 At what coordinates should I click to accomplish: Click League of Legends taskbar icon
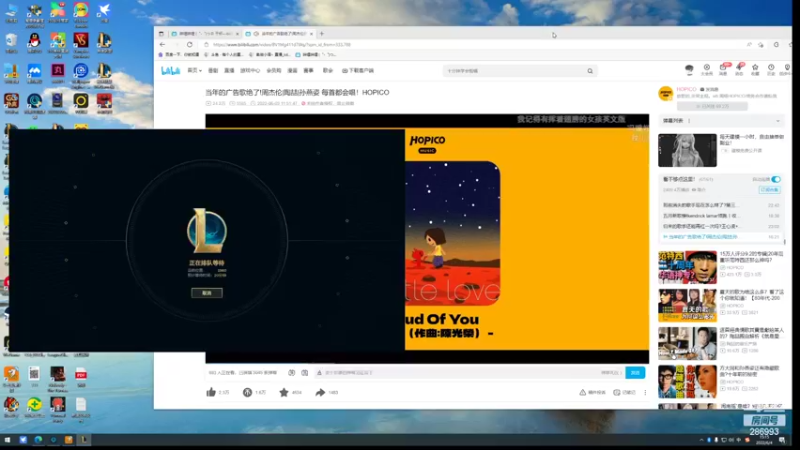coord(84,439)
